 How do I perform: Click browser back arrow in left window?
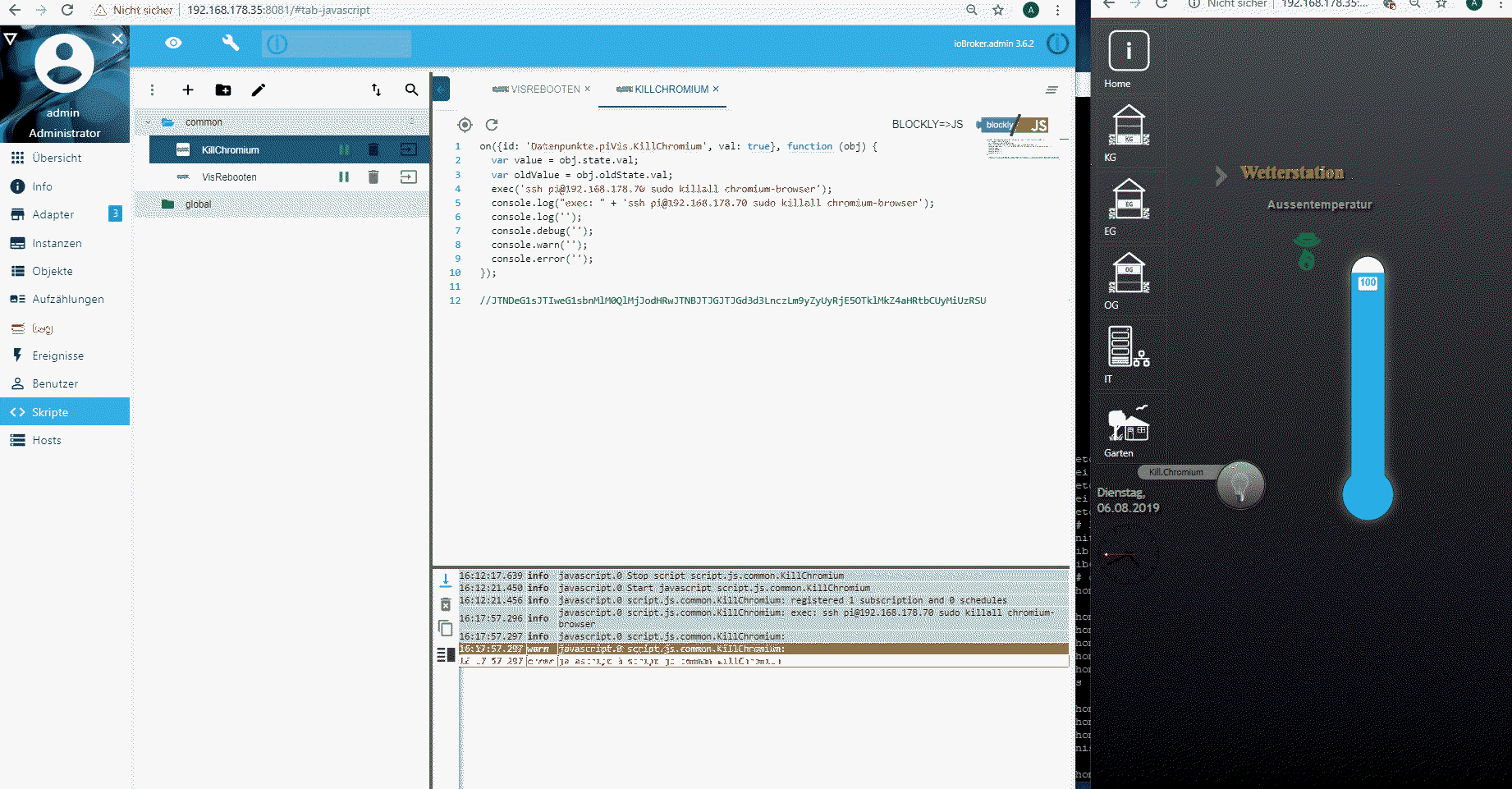point(15,10)
